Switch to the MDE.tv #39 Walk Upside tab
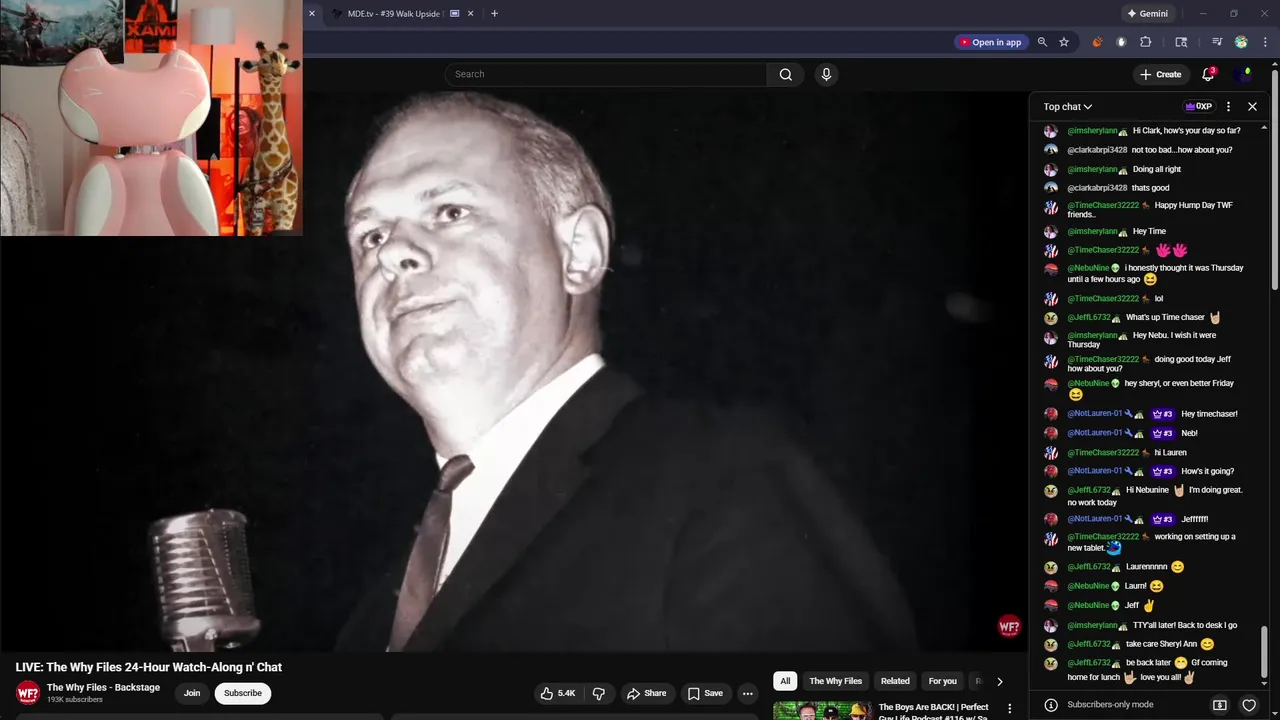 tap(395, 14)
